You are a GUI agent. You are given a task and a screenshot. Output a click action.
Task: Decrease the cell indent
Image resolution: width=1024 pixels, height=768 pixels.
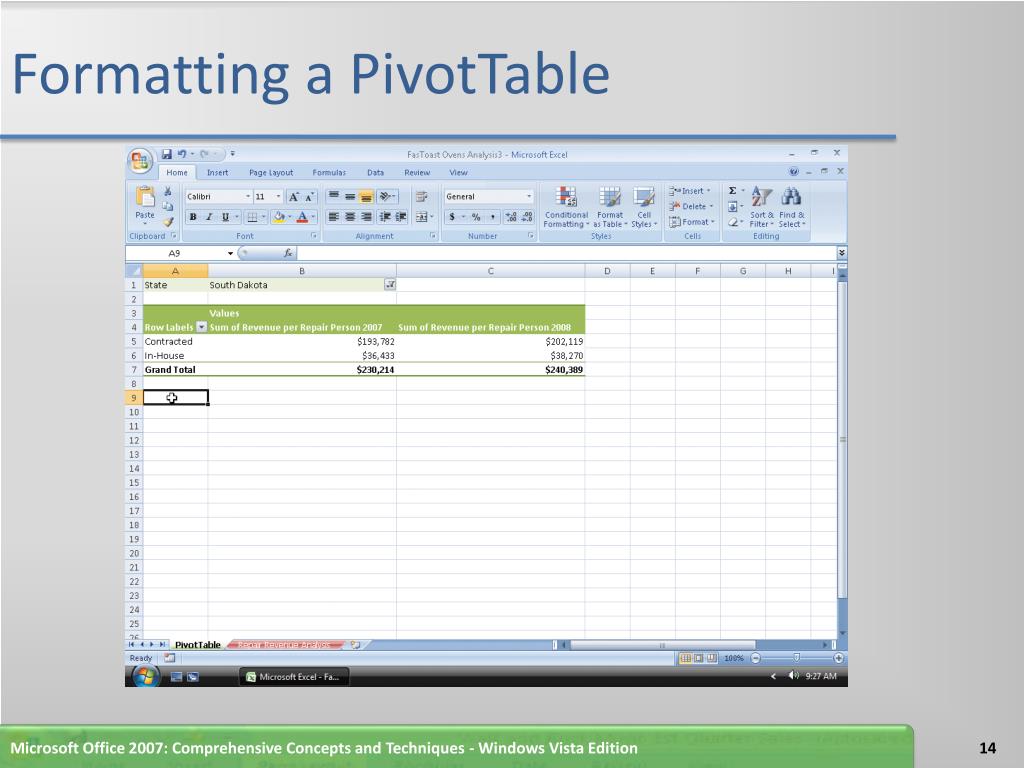tap(385, 217)
